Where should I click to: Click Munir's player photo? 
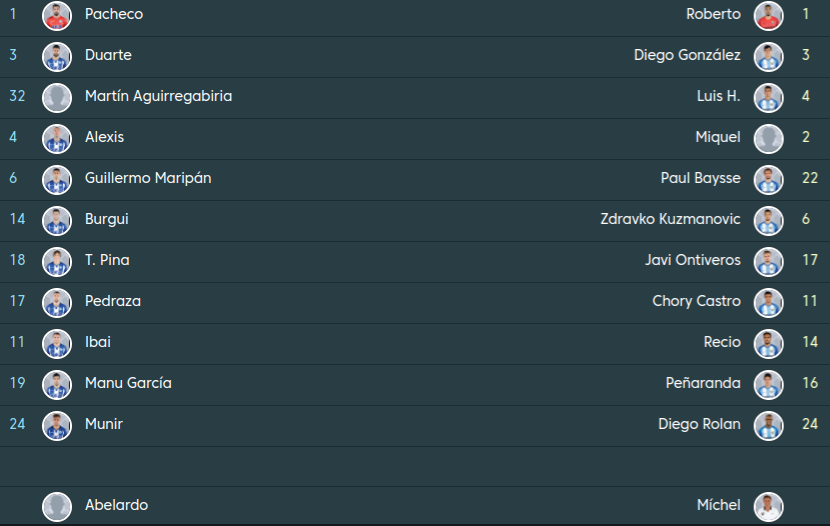57,425
